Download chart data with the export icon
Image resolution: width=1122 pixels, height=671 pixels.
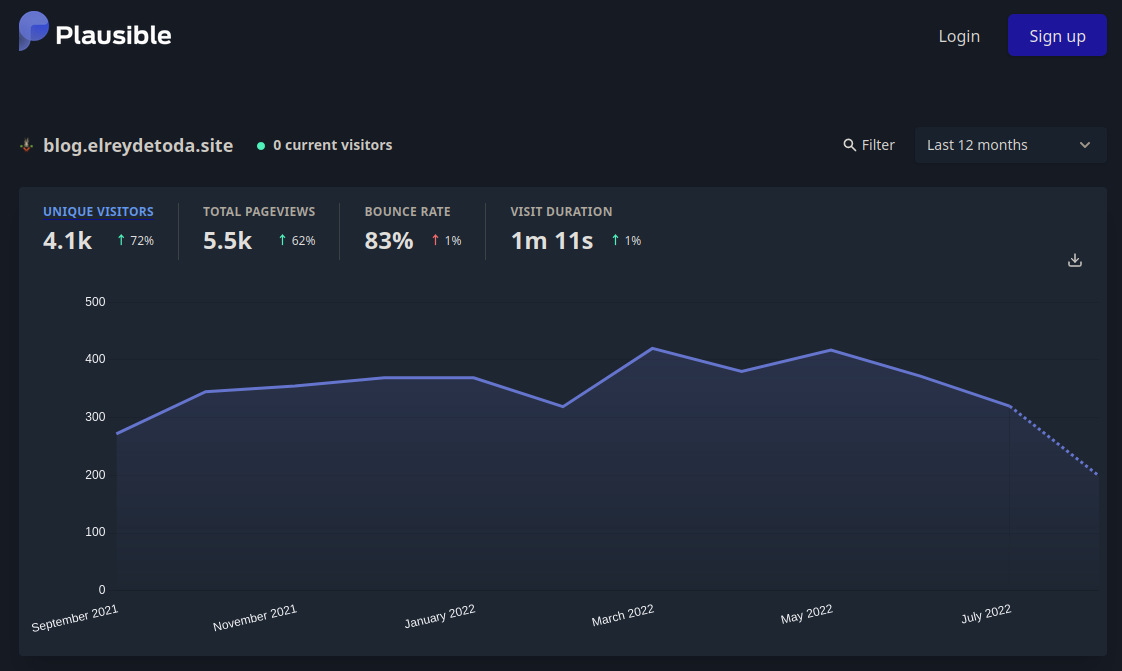pos(1075,260)
